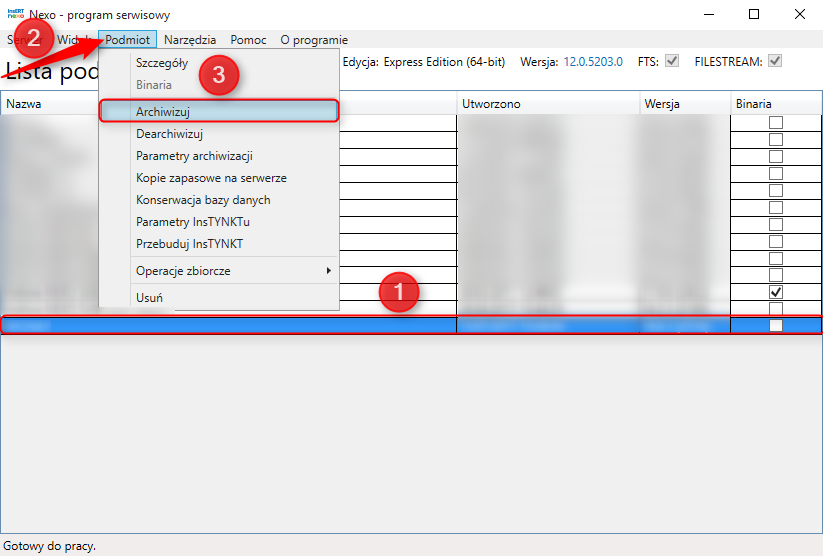The image size is (823, 556).
Task: Tick Binaria checkbox in the highlighted row
Action: [775, 326]
